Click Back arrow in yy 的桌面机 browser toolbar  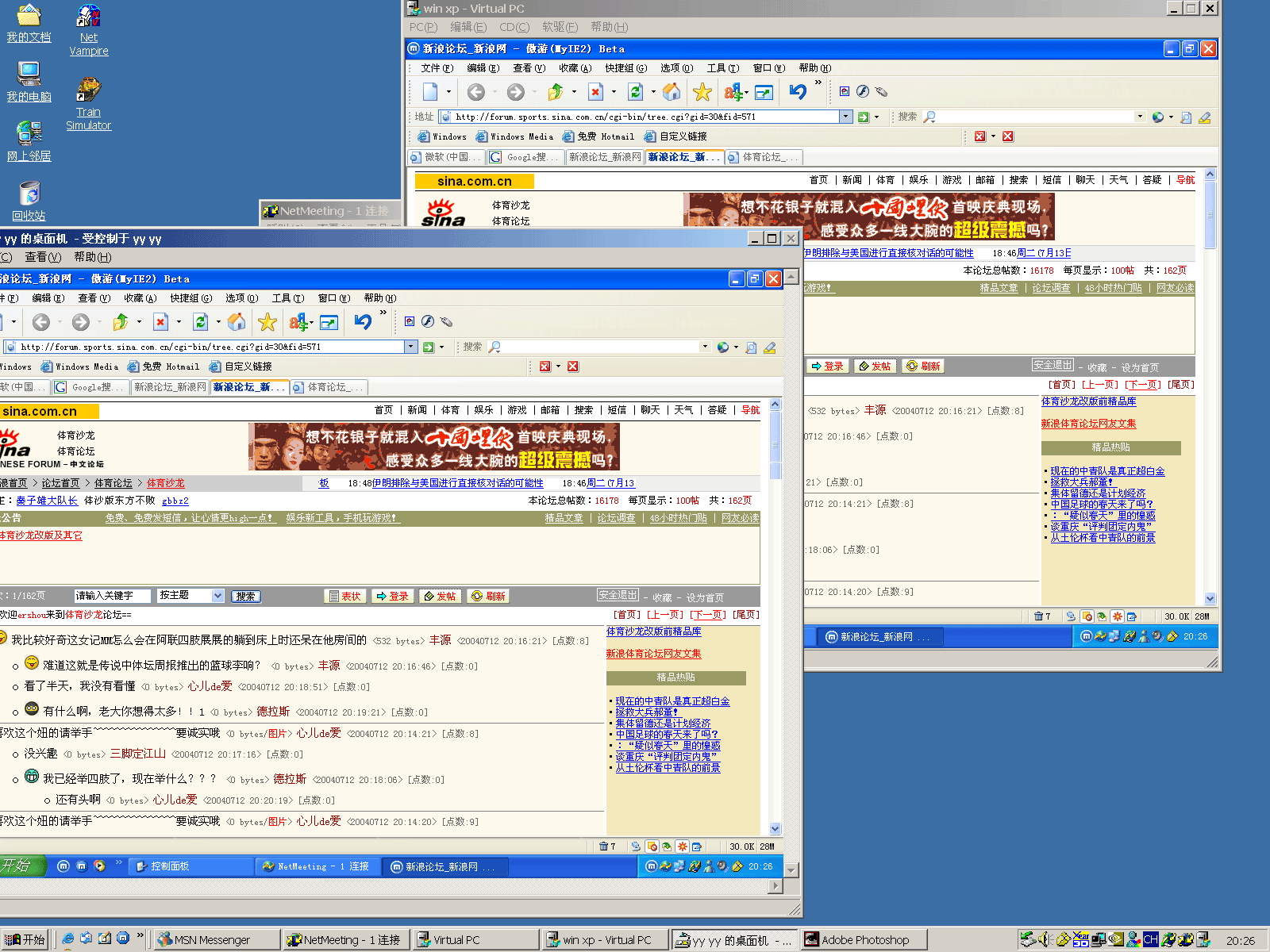tap(41, 322)
